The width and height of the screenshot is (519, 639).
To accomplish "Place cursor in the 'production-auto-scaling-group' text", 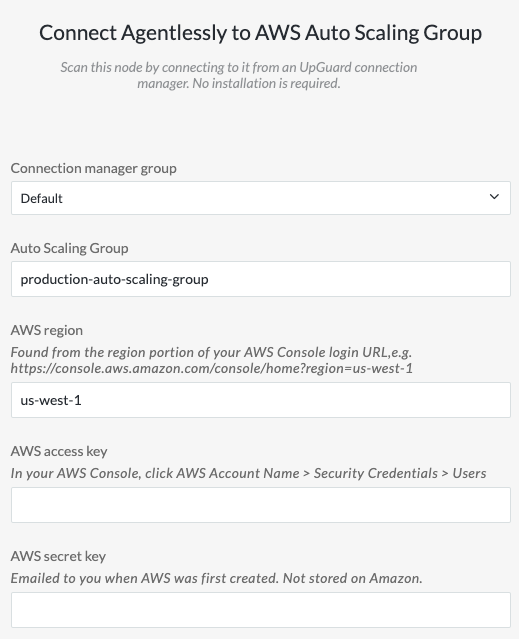I will [114, 280].
